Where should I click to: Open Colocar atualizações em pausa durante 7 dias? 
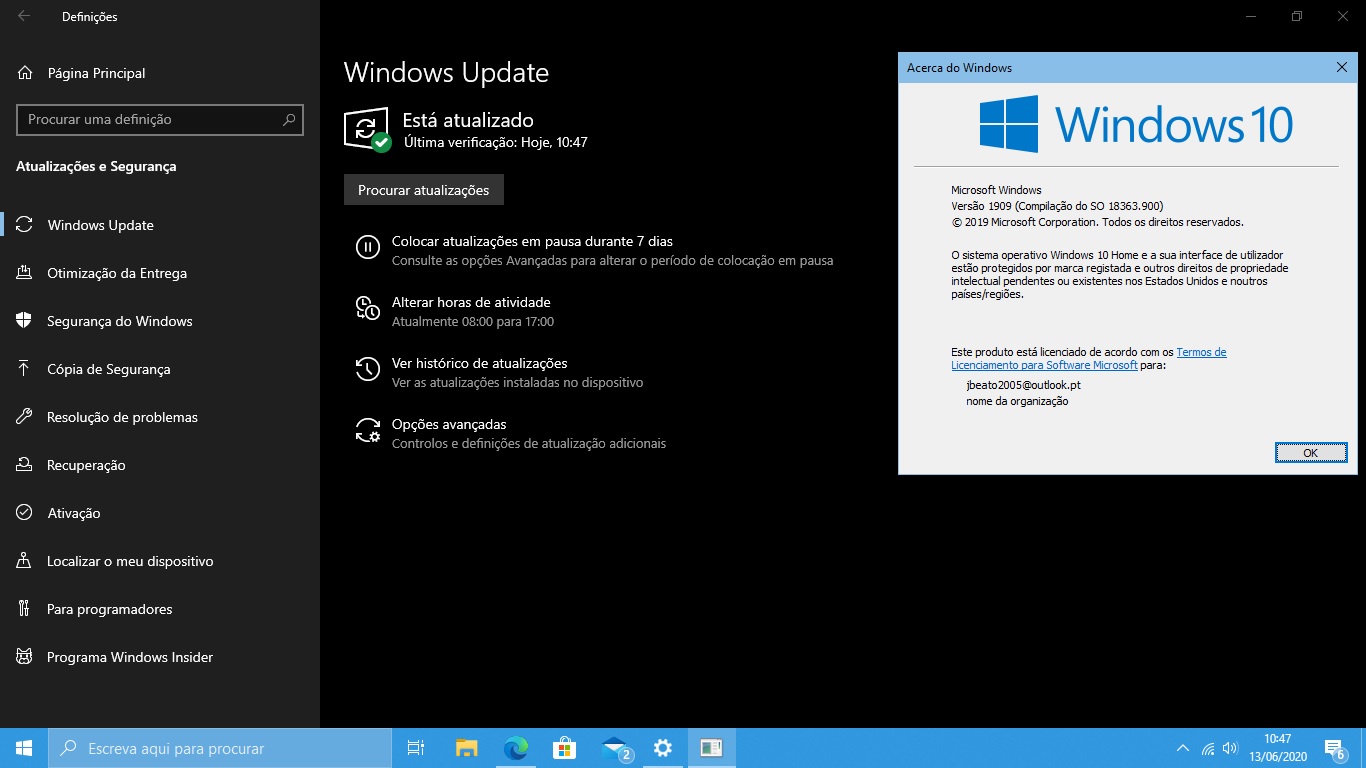coord(532,241)
